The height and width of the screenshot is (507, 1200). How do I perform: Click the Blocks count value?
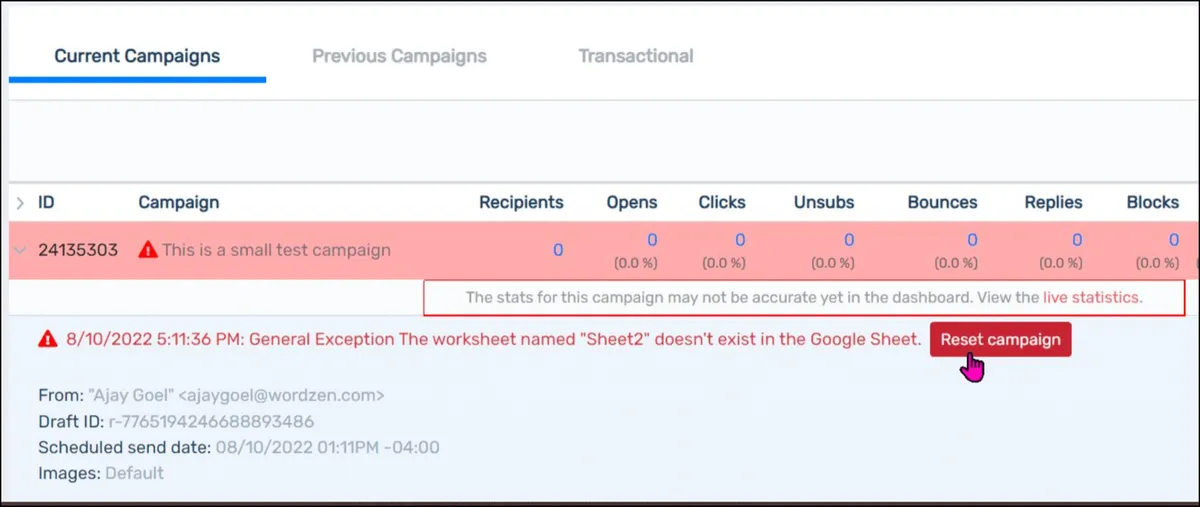click(x=1174, y=240)
